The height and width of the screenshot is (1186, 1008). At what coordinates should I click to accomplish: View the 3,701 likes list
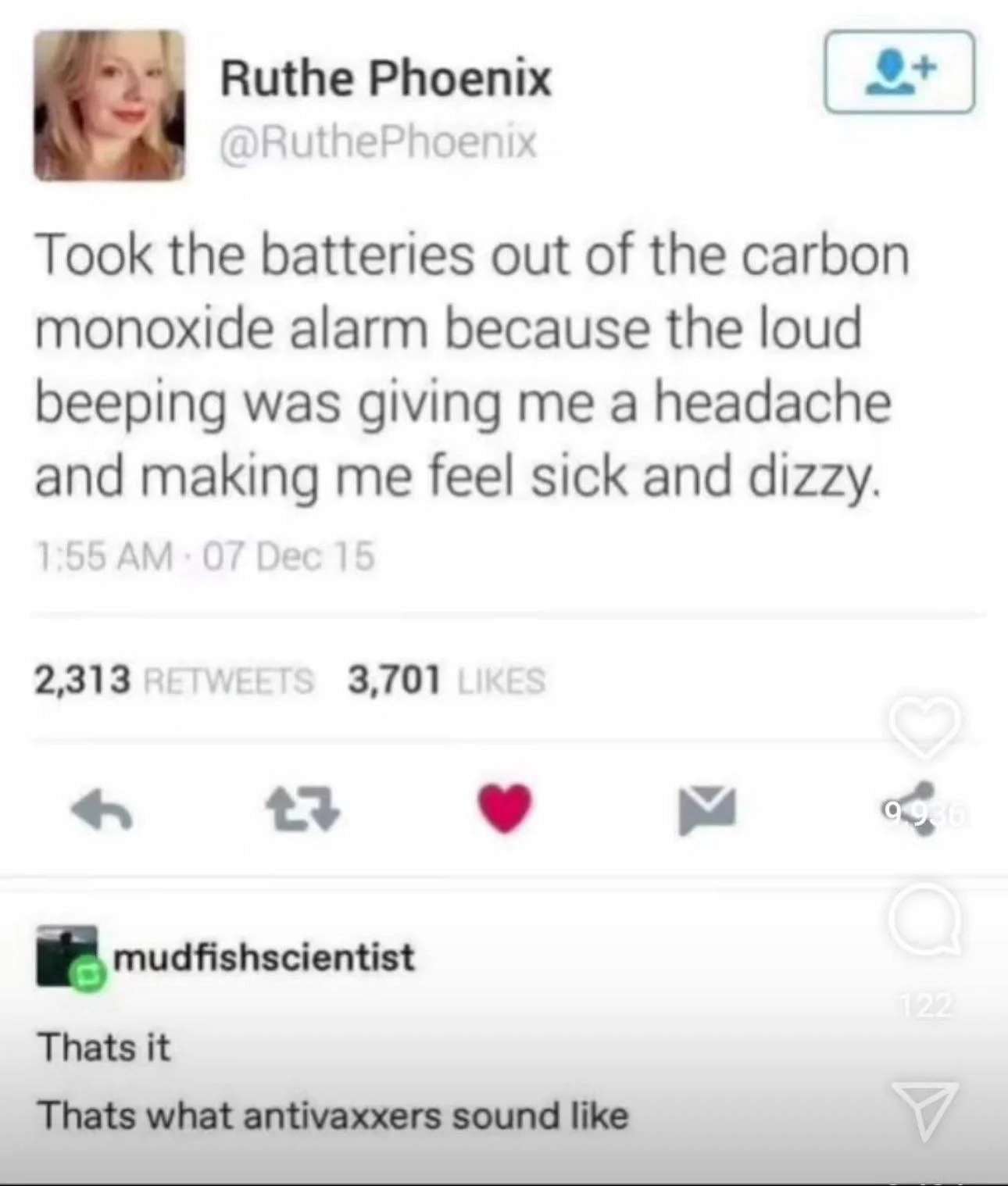point(446,680)
